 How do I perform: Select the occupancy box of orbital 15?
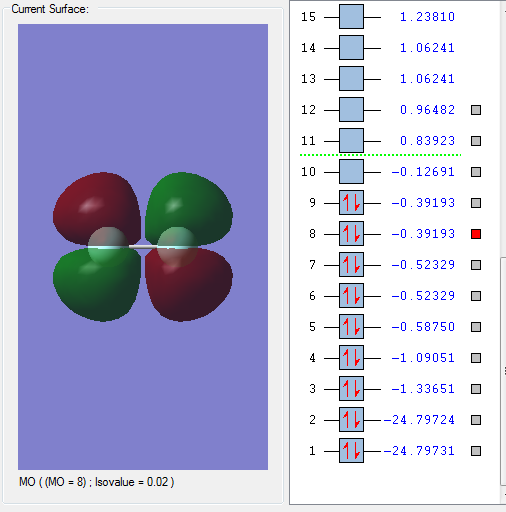click(x=351, y=17)
